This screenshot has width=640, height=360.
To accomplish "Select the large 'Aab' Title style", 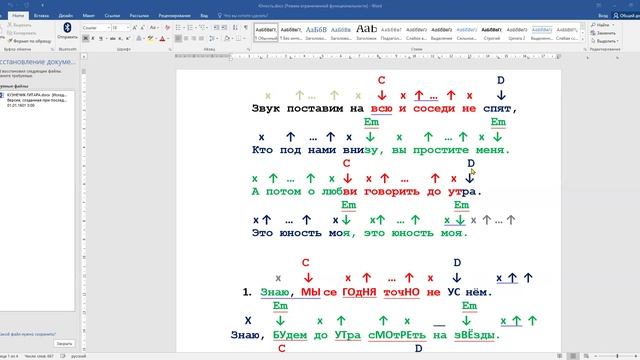I will click(x=366, y=32).
